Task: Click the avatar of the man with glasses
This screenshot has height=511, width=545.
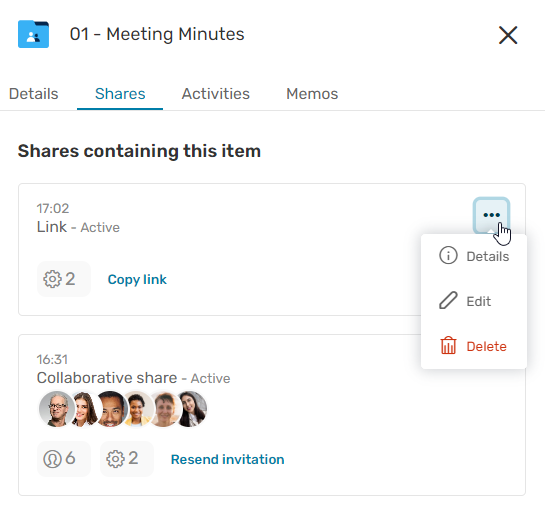Action: pyautogui.click(x=57, y=409)
